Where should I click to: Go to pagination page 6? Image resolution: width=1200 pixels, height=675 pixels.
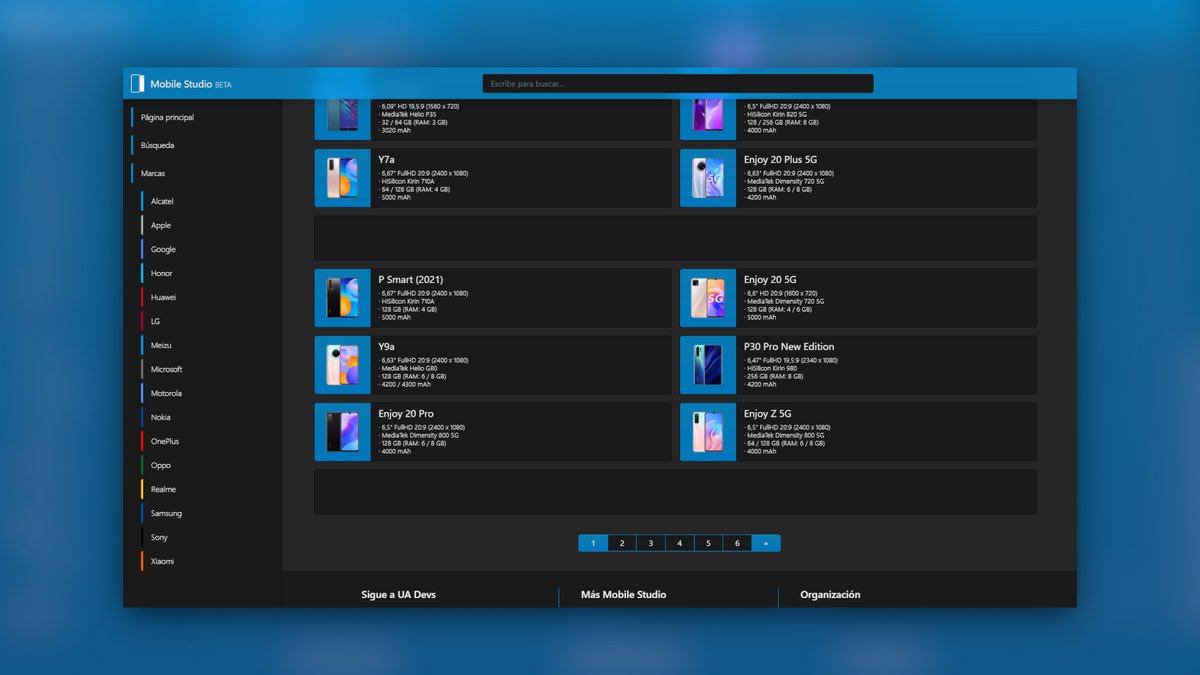tap(737, 543)
